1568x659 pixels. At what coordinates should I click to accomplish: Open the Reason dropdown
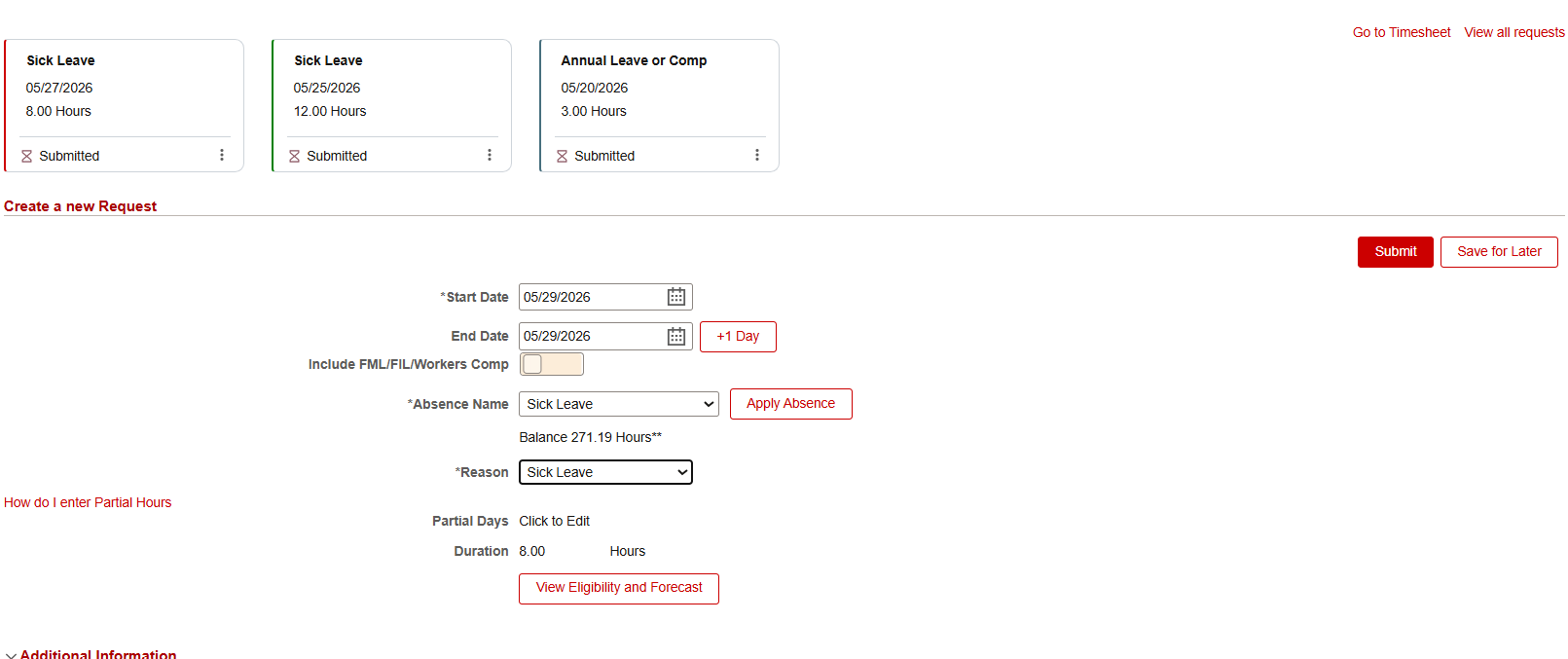pyautogui.click(x=605, y=472)
